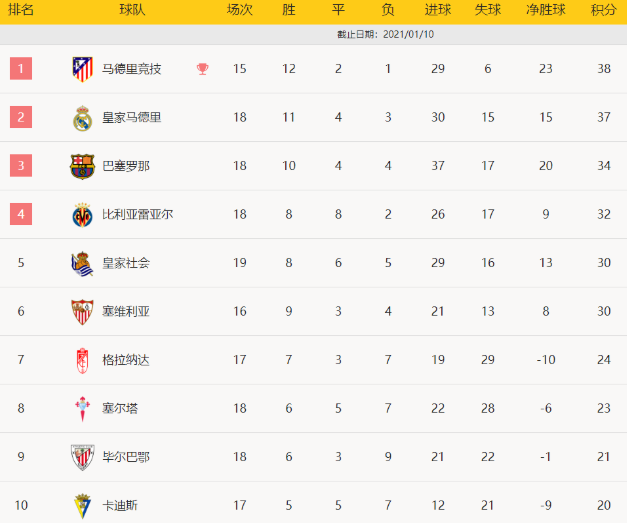Viewport: 627px width, 523px height.
Task: Click the Cádiz club crest
Action: (x=82, y=505)
